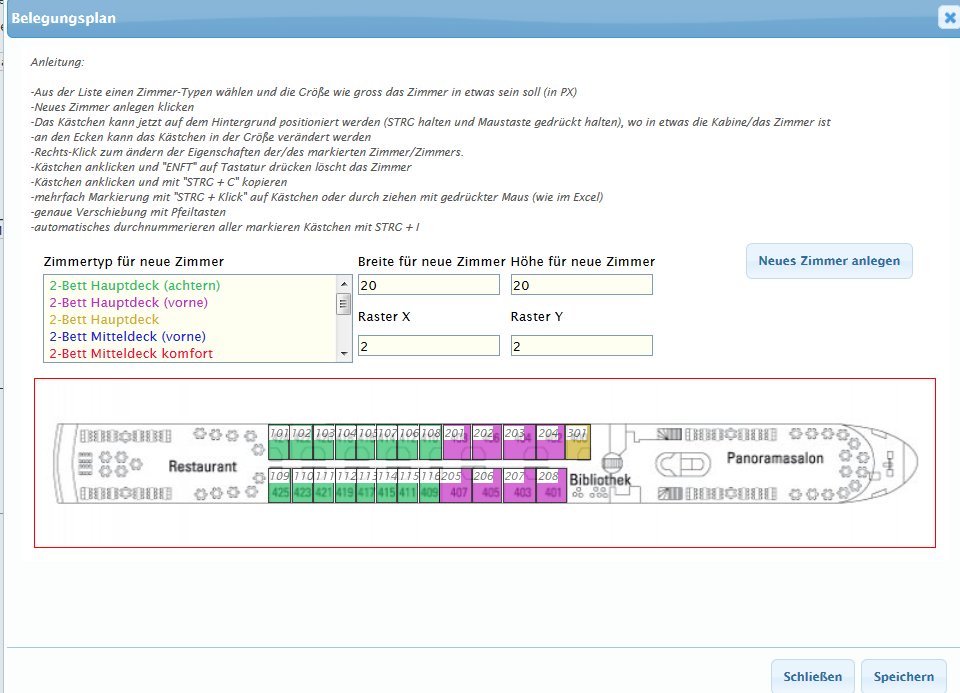
Task: Select yellow '2-Bett Hauptdeck' list entry
Action: (x=103, y=320)
